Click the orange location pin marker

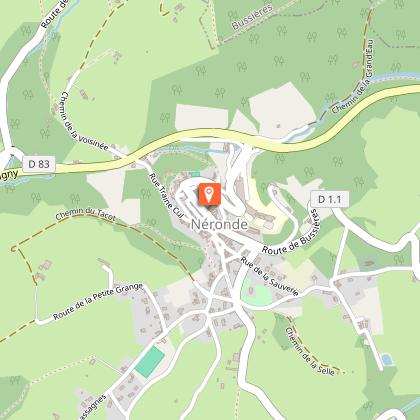210,194
